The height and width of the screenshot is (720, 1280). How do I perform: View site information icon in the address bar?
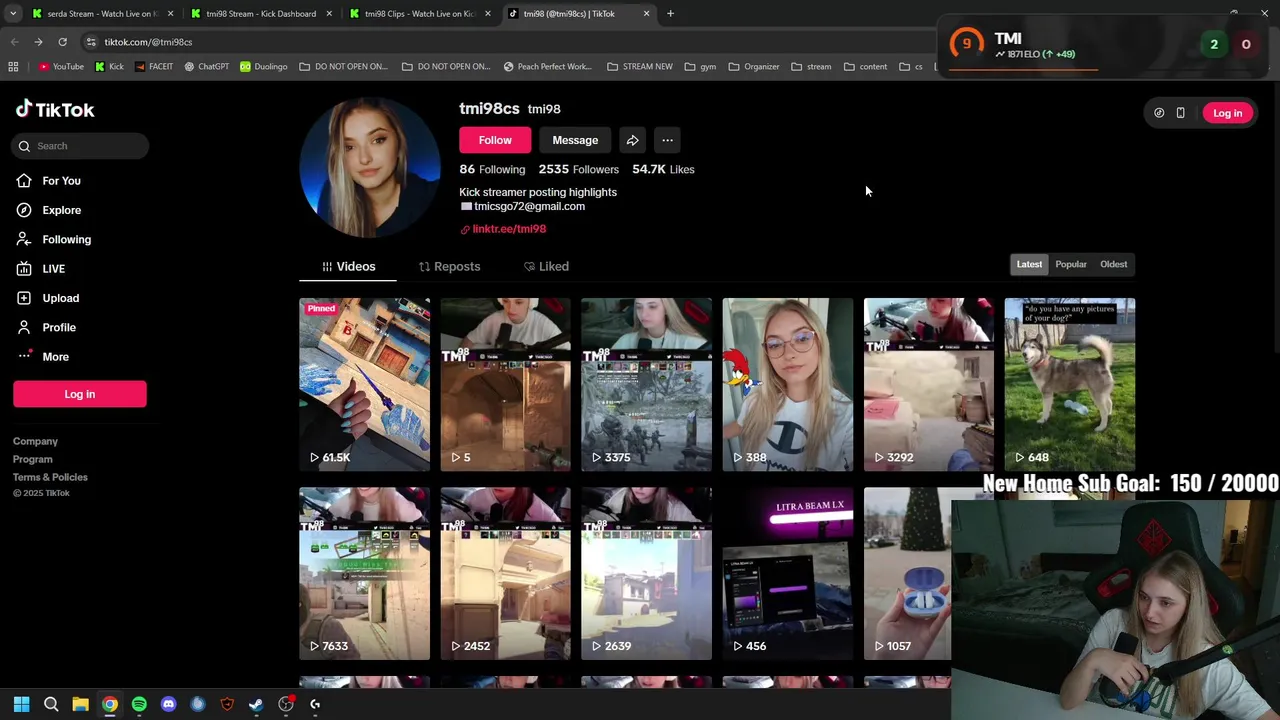coord(91,42)
